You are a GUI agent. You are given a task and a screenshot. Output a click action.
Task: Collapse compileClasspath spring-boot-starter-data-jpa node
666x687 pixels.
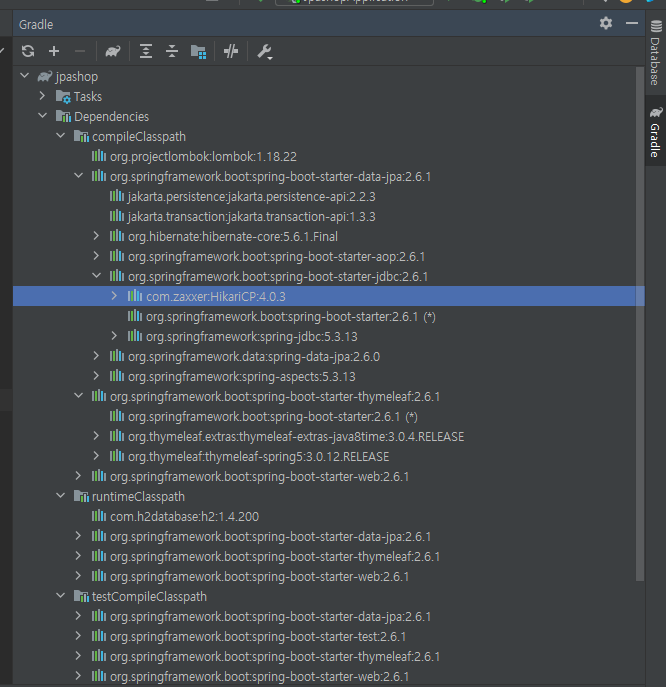pyautogui.click(x=79, y=176)
